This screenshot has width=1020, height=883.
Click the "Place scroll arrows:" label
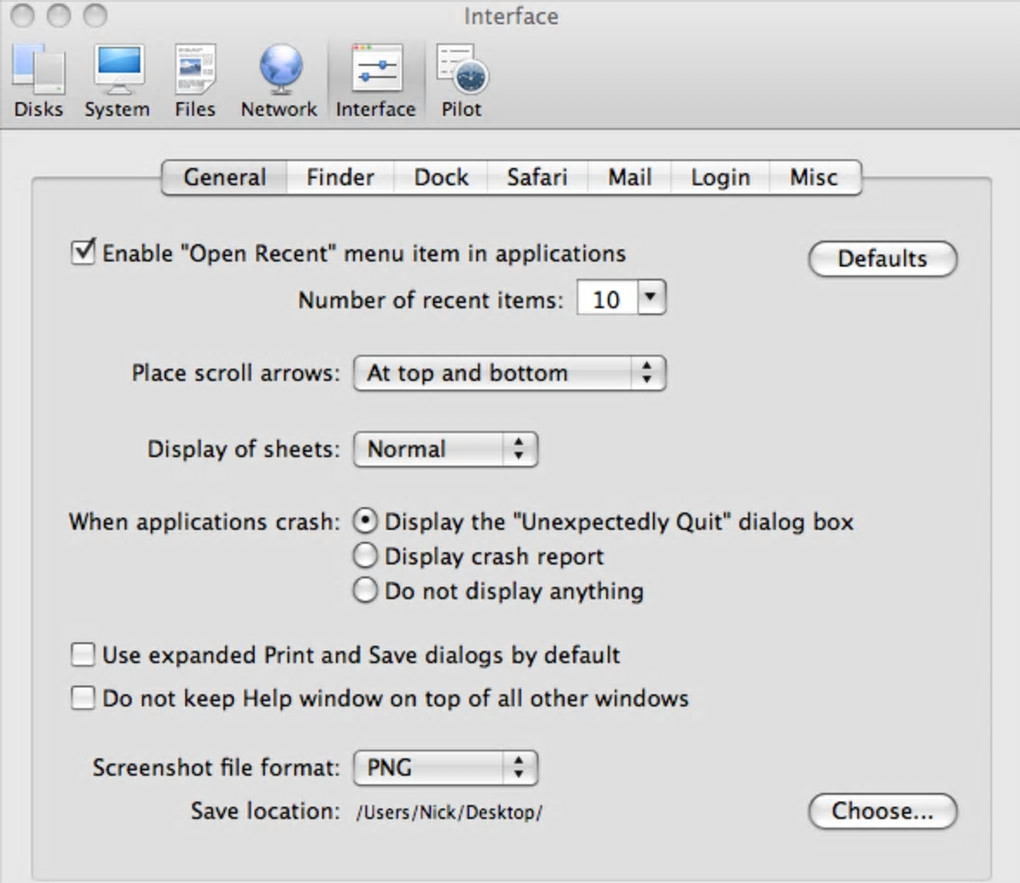pyautogui.click(x=235, y=373)
